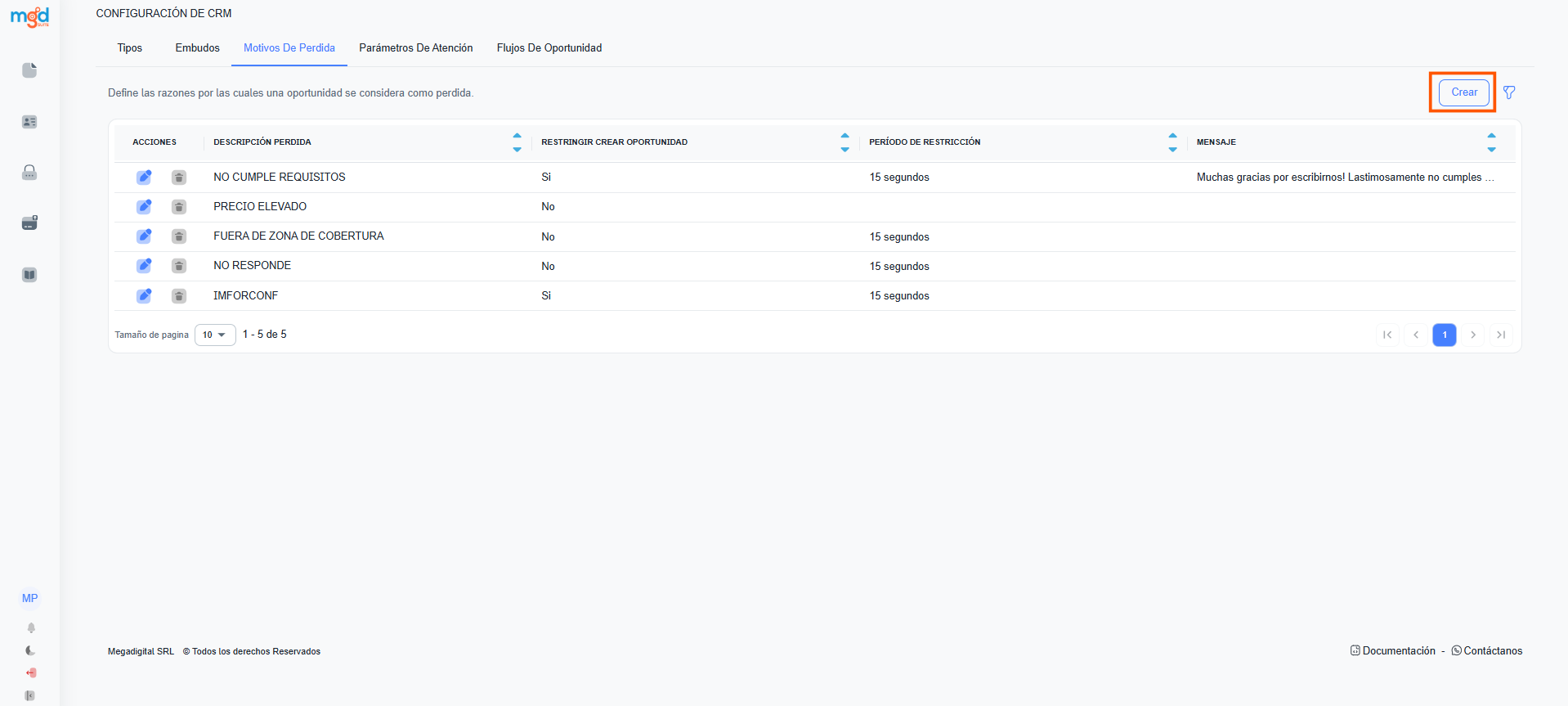The image size is (1568, 706).
Task: Click the notifications bell in sidebar
Action: (31, 628)
